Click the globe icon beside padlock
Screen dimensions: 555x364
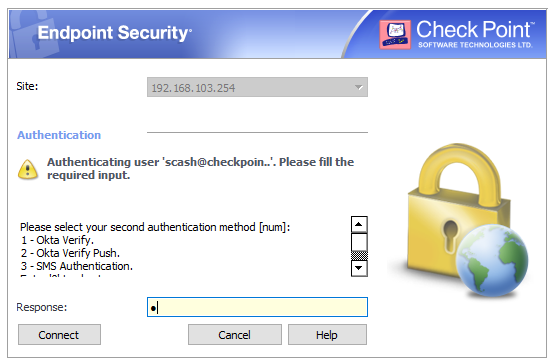click(492, 260)
